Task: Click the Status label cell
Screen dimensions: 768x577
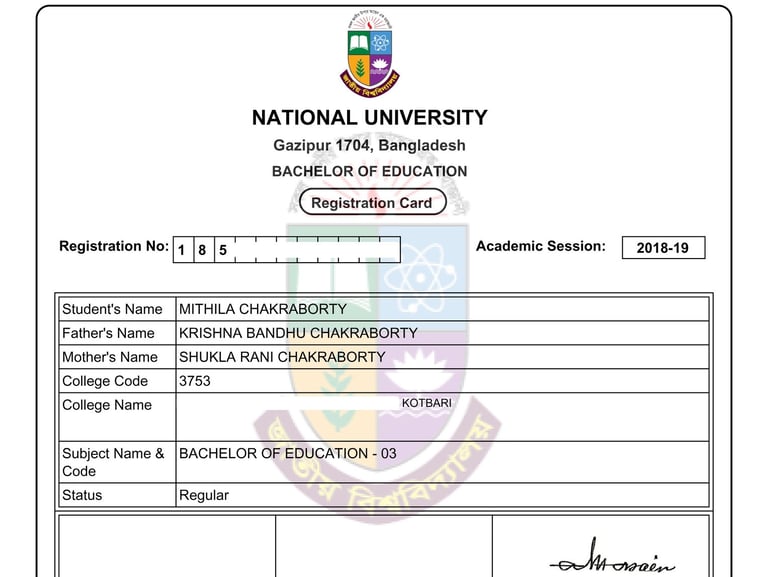Action: (x=117, y=495)
